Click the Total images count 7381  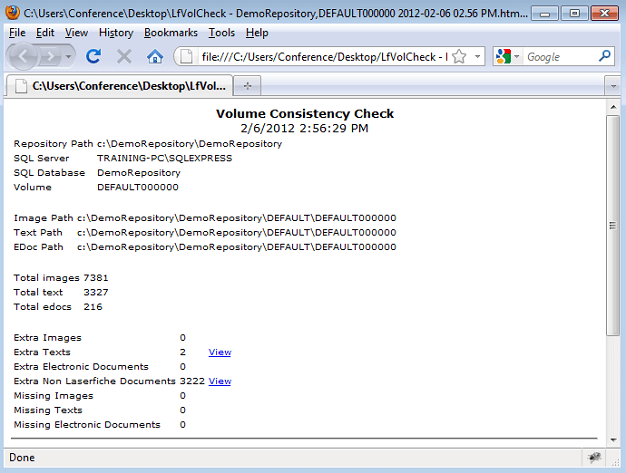coord(96,278)
